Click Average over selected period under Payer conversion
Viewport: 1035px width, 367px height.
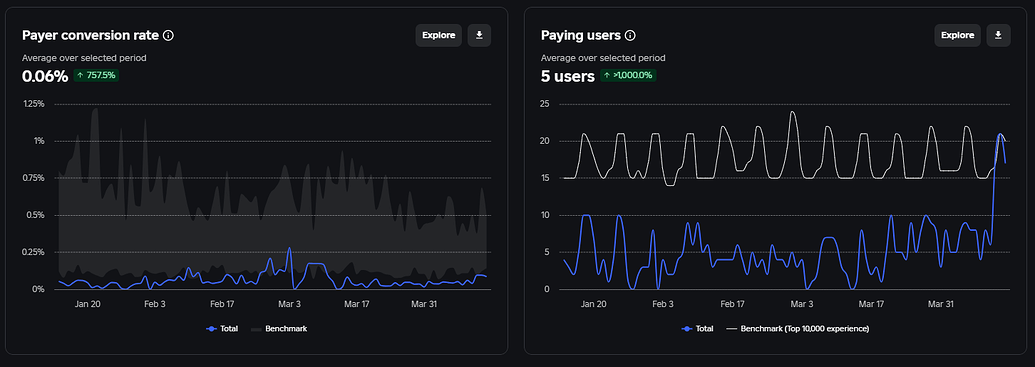pos(84,57)
